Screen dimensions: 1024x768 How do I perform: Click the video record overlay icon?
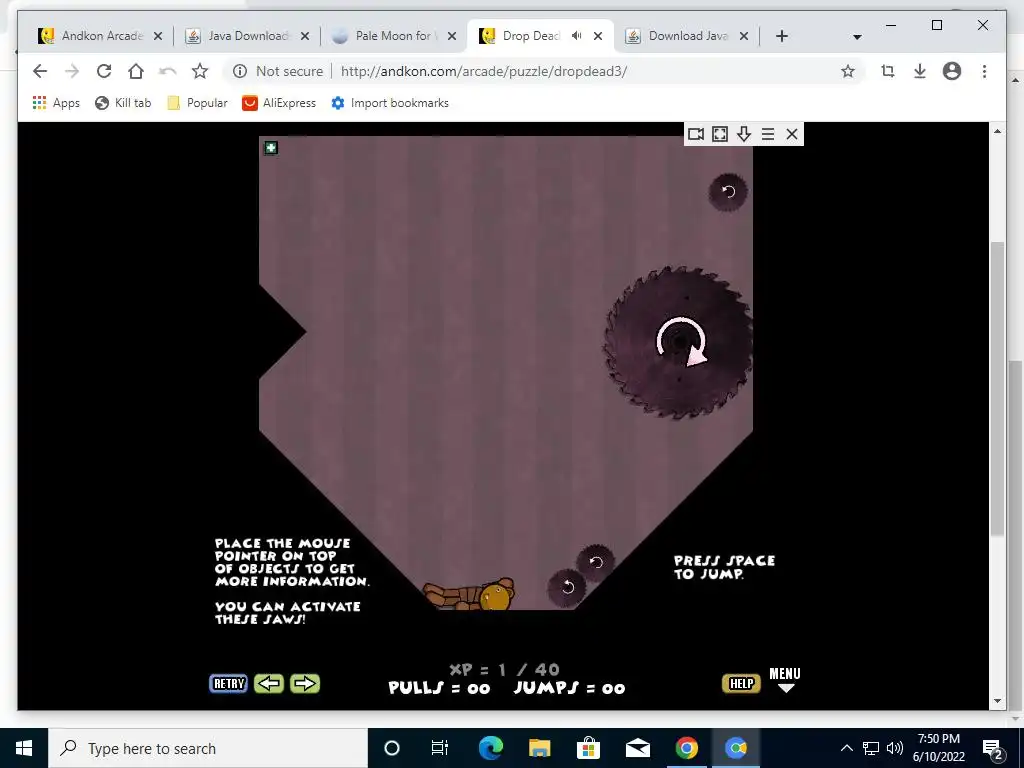click(696, 134)
